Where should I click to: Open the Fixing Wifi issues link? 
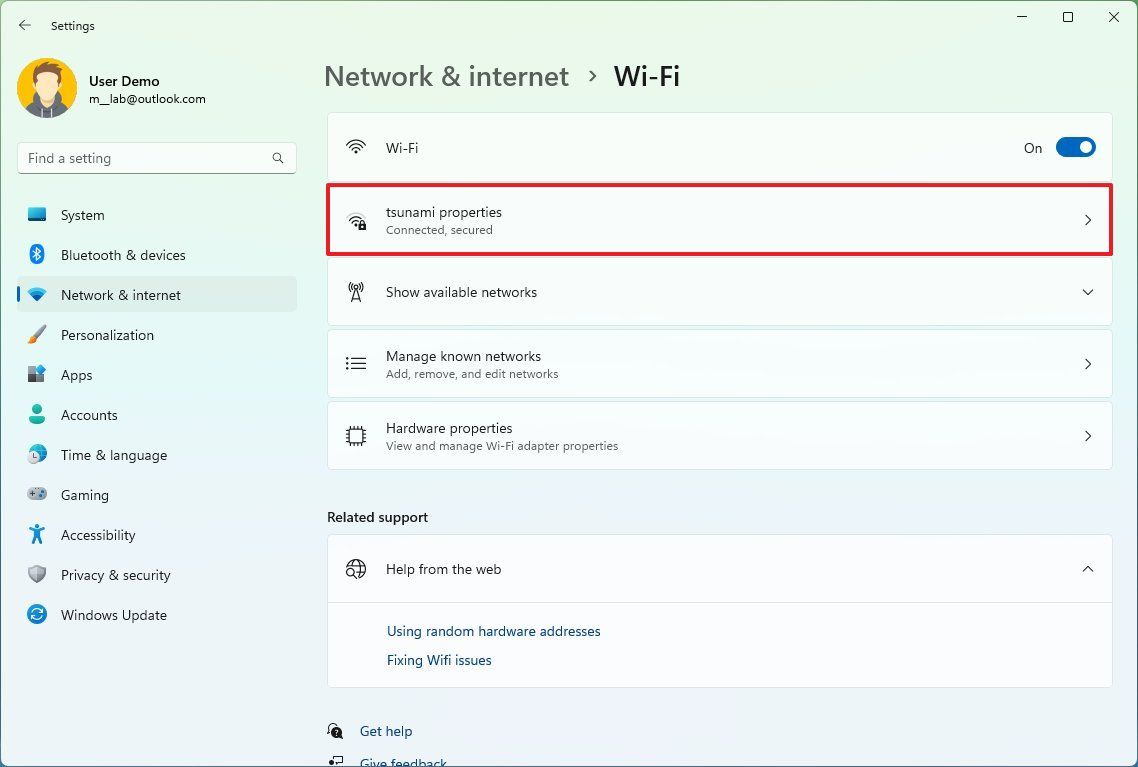pyautogui.click(x=438, y=660)
